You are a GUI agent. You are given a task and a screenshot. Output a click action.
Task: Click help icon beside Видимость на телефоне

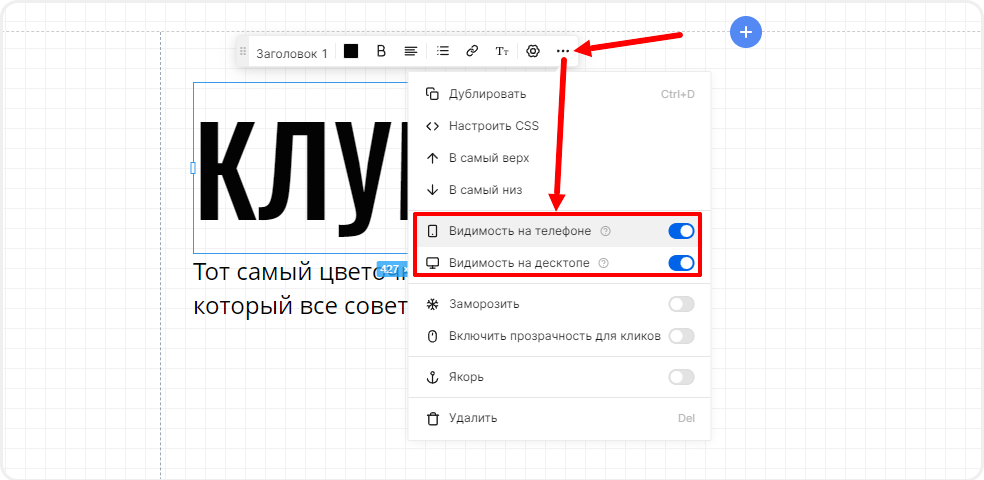click(x=605, y=231)
